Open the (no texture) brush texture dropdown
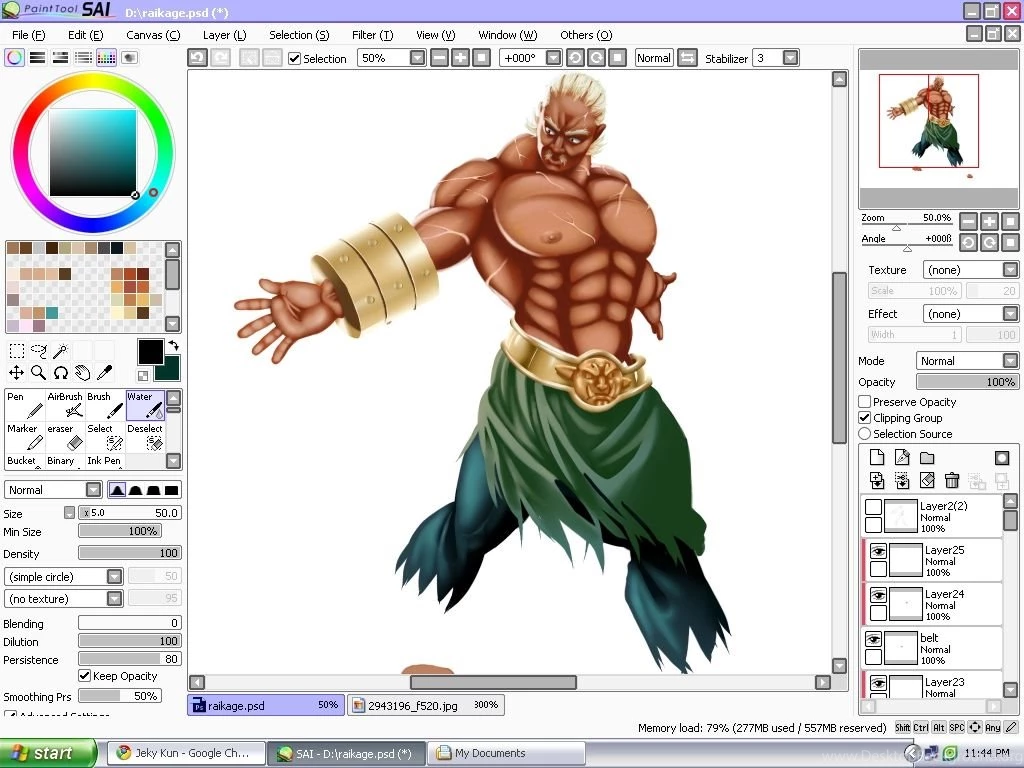1024x768 pixels. 114,599
